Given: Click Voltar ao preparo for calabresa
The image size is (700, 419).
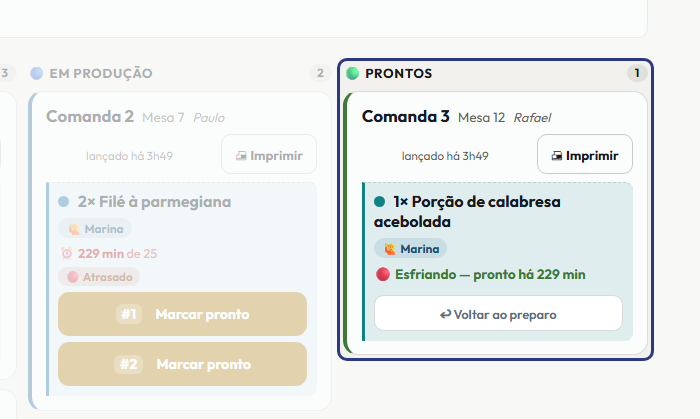Looking at the screenshot, I should coord(498,314).
